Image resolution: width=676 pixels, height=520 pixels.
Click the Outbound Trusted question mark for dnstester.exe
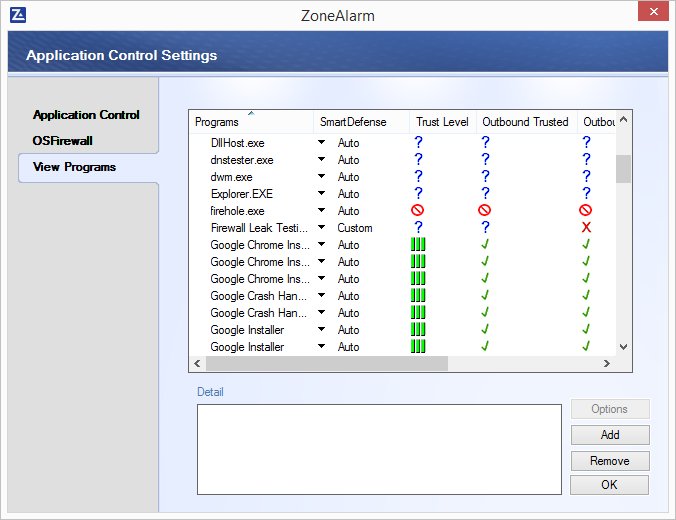coord(485,160)
